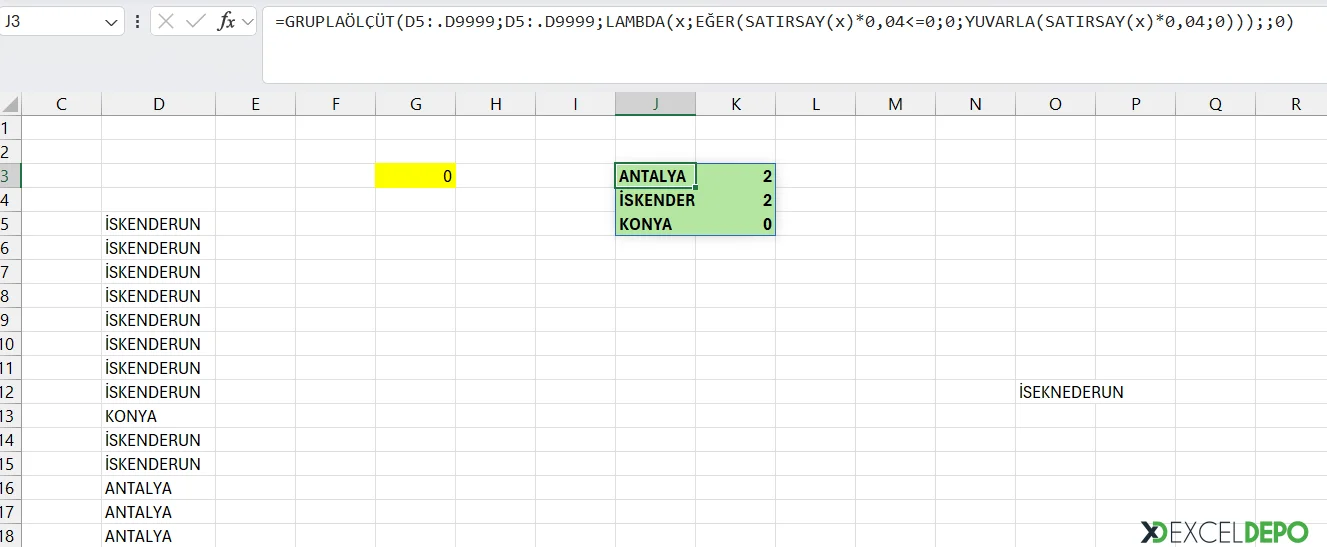Viewport: 1327px width, 547px height.
Task: Select the KONYA cell in column D
Action: (x=158, y=416)
